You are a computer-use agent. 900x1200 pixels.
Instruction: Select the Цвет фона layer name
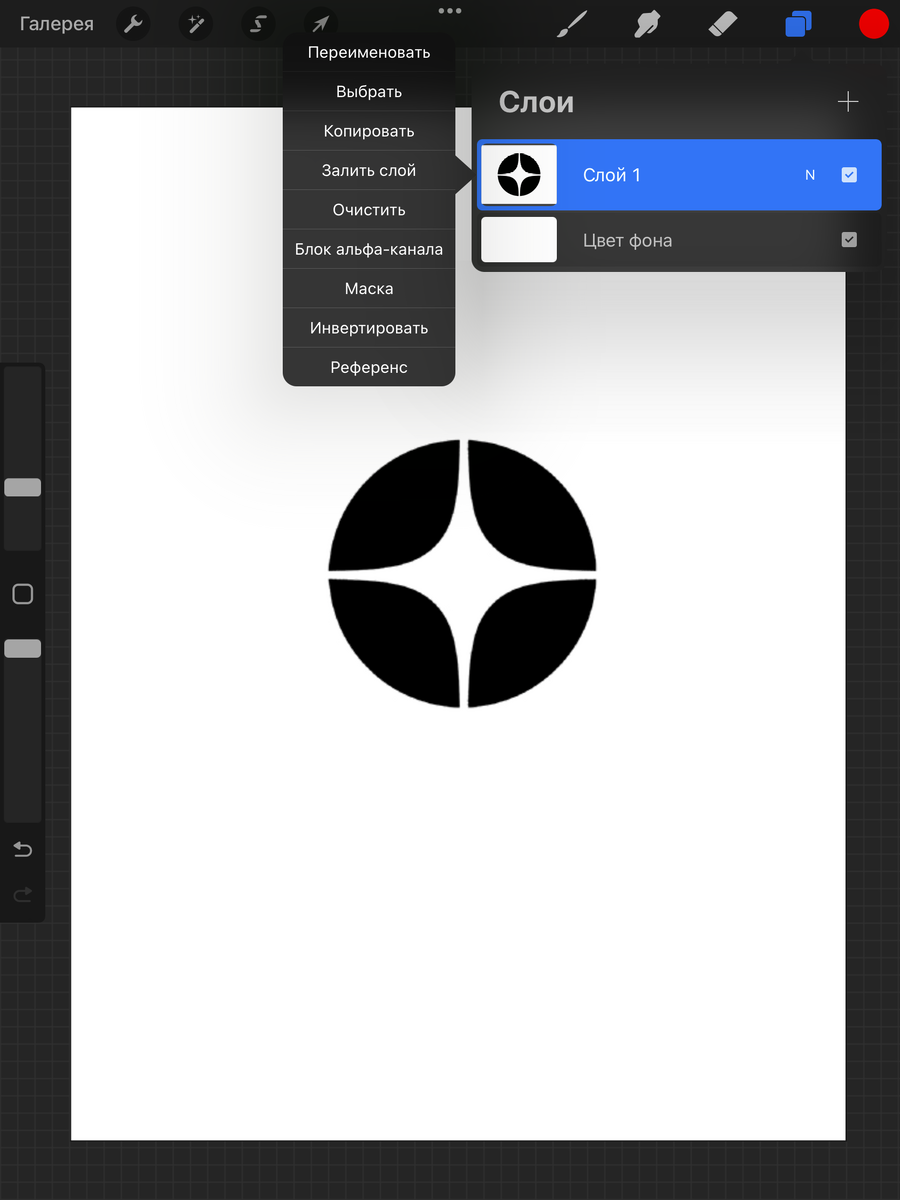pyautogui.click(x=627, y=240)
